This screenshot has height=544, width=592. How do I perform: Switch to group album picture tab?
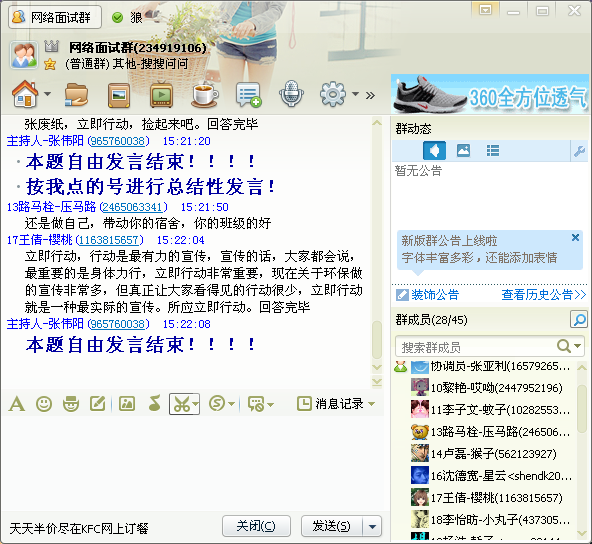[x=463, y=151]
